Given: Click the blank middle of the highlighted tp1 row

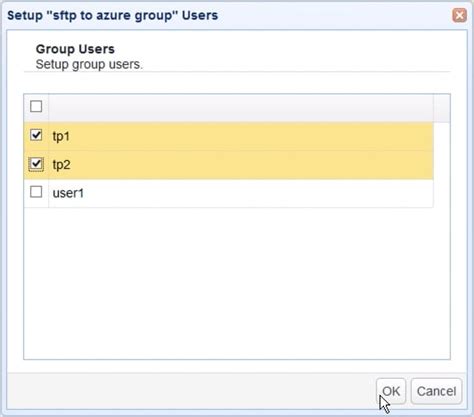Looking at the screenshot, I should pos(241,136).
